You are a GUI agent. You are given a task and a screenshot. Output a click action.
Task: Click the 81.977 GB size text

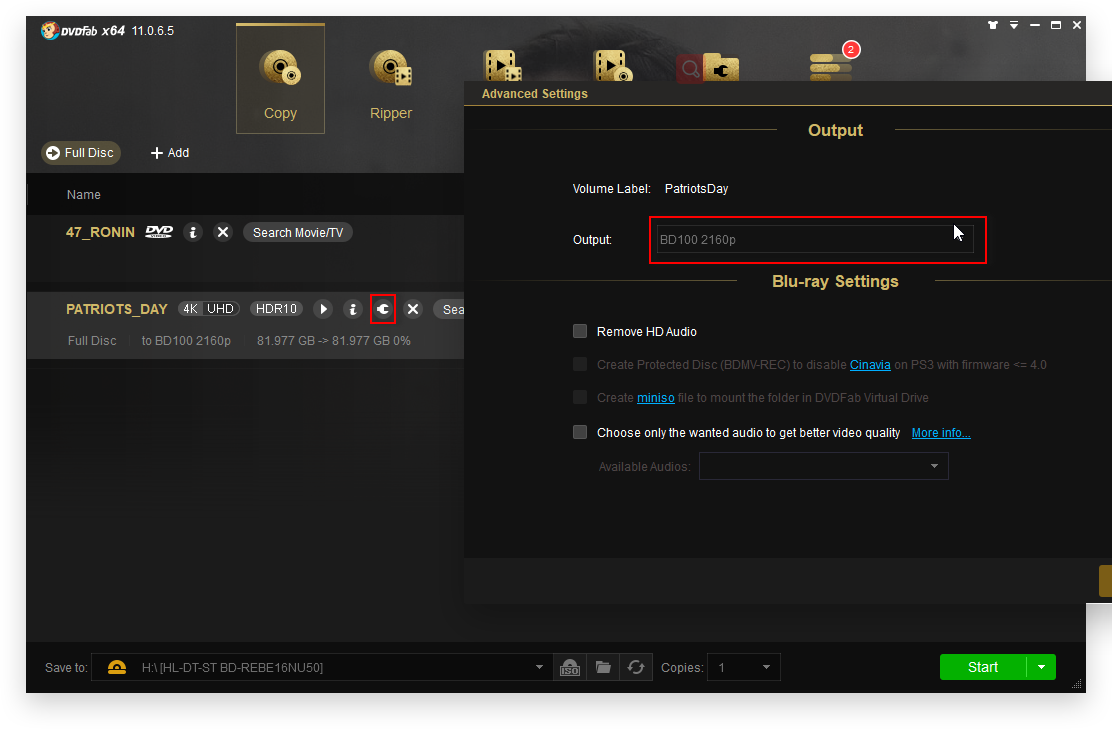333,340
